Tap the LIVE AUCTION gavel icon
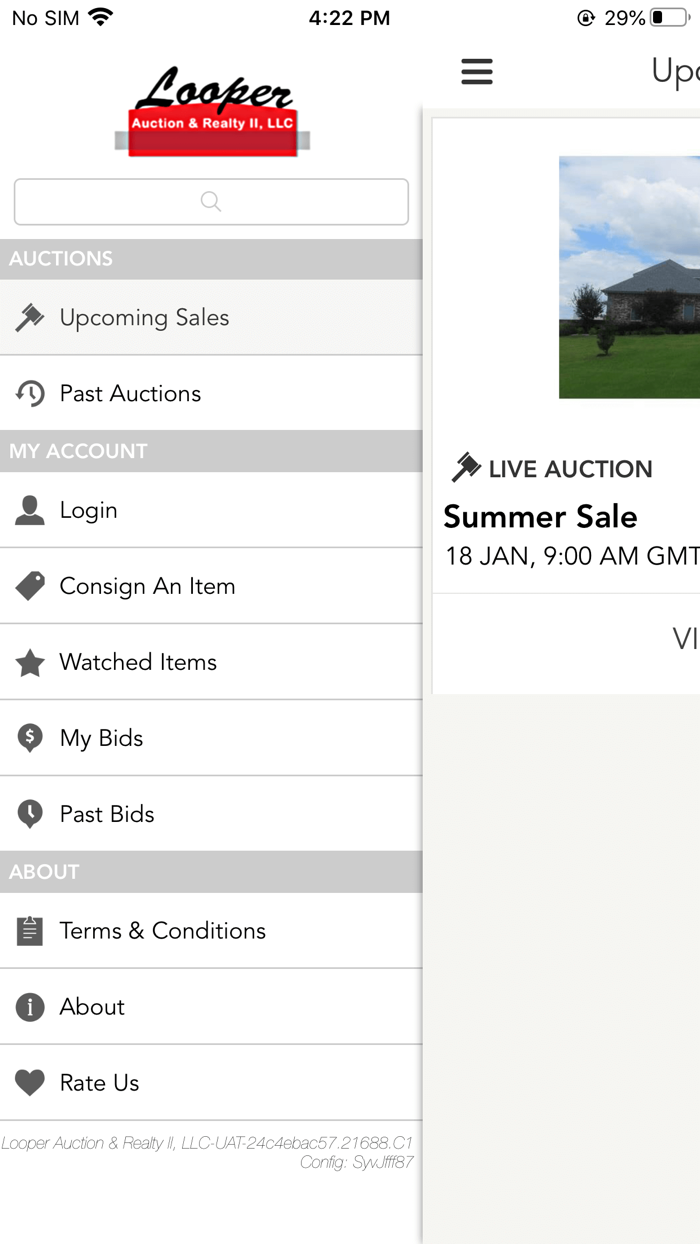The height and width of the screenshot is (1244, 700). (465, 466)
